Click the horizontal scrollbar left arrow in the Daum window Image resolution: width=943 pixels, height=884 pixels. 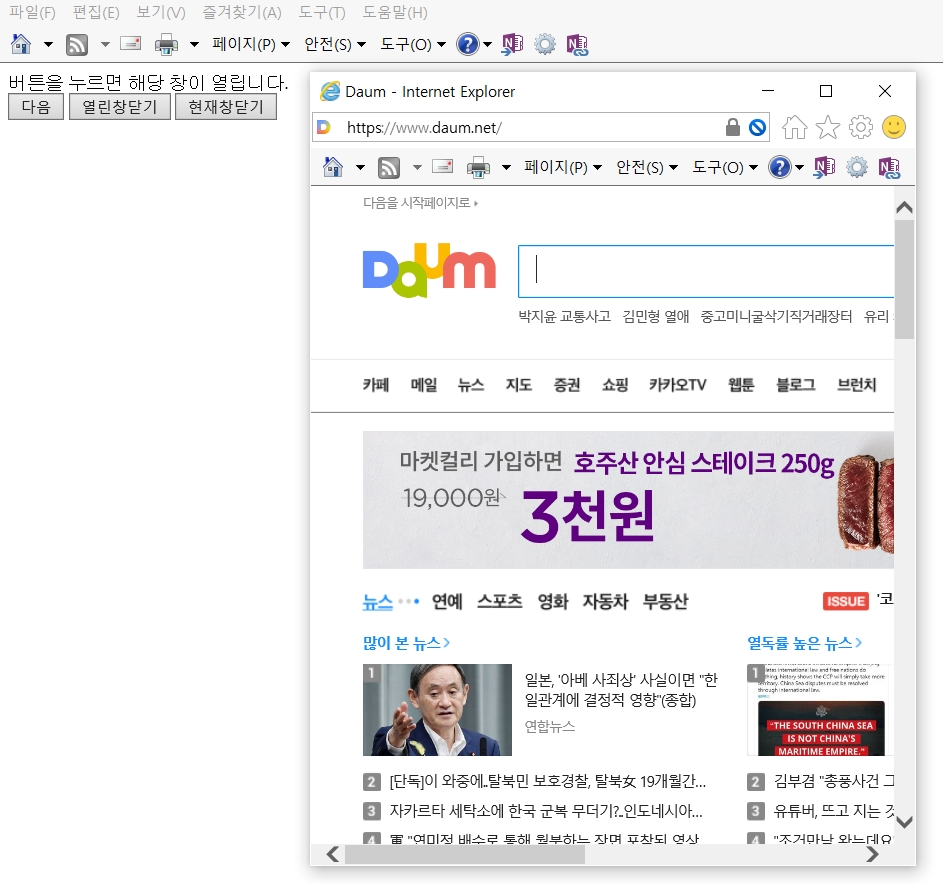[x=332, y=855]
